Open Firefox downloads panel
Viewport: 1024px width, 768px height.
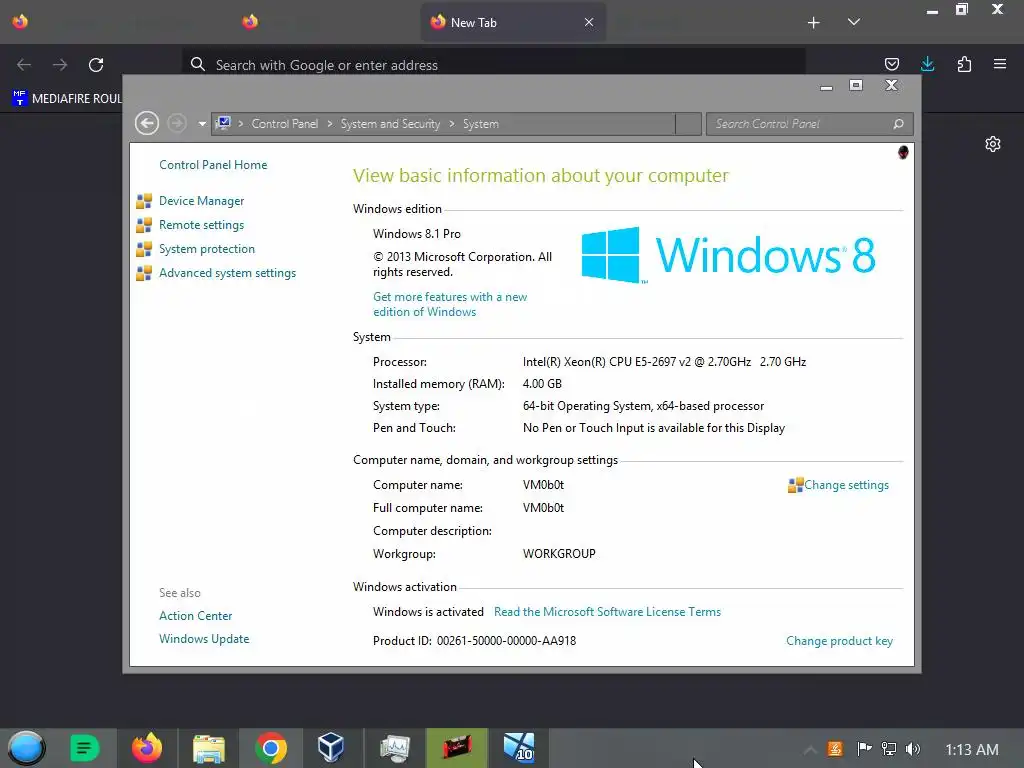tap(927, 64)
